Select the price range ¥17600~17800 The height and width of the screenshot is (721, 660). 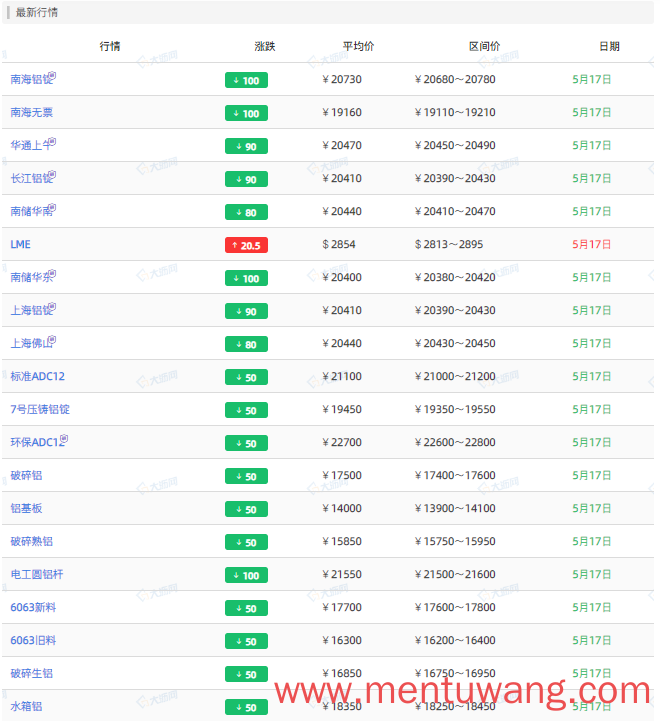click(x=455, y=607)
